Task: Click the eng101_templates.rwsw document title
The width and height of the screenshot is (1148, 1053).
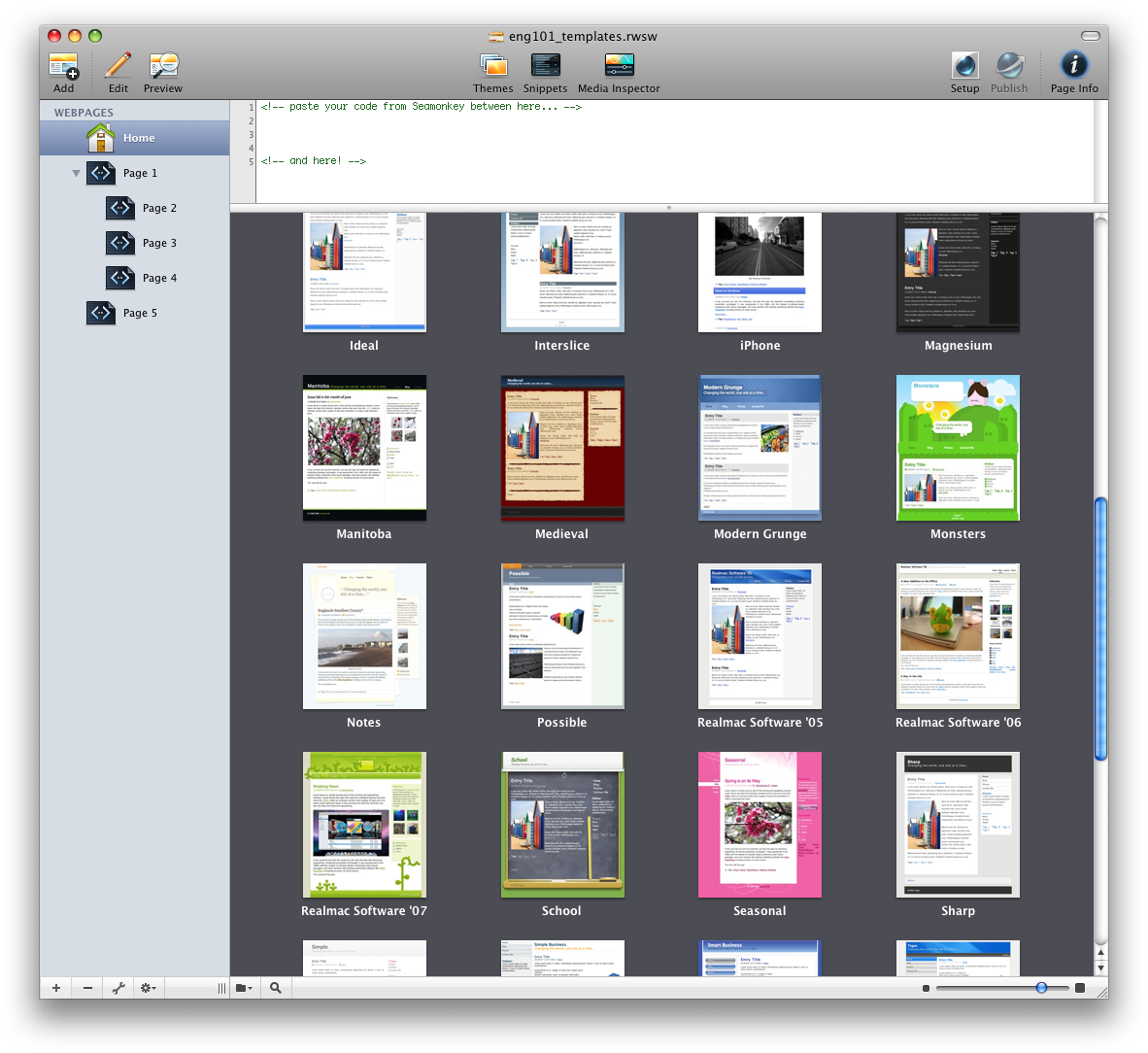Action: click(x=583, y=37)
